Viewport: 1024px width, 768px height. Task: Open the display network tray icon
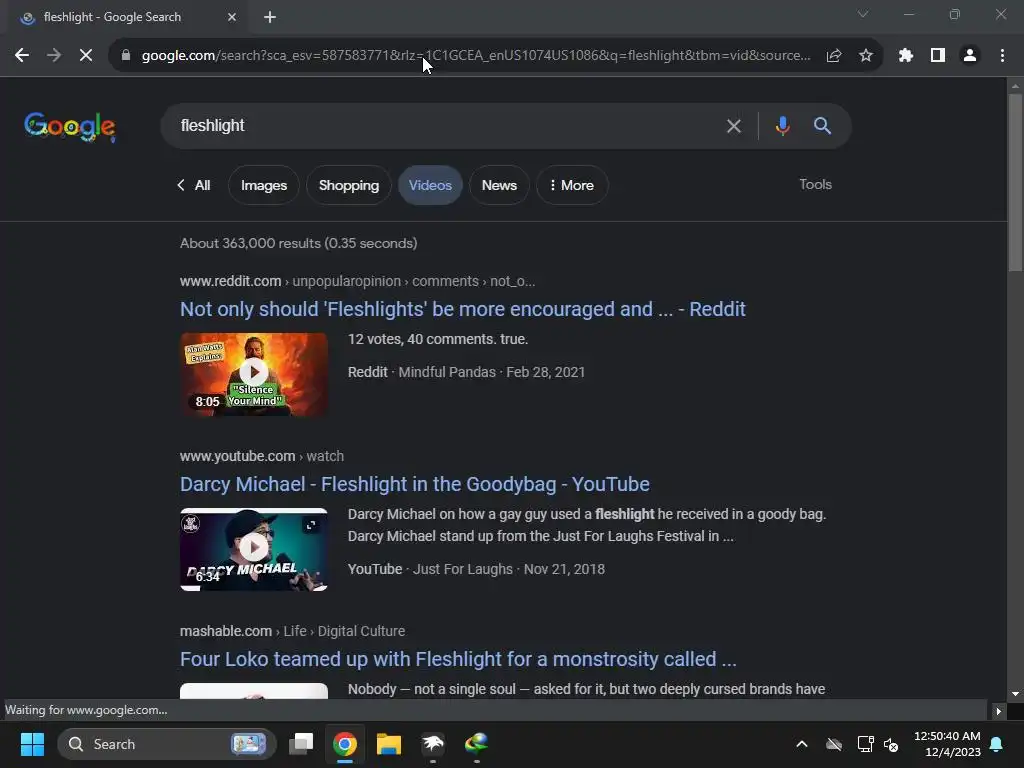tap(865, 744)
